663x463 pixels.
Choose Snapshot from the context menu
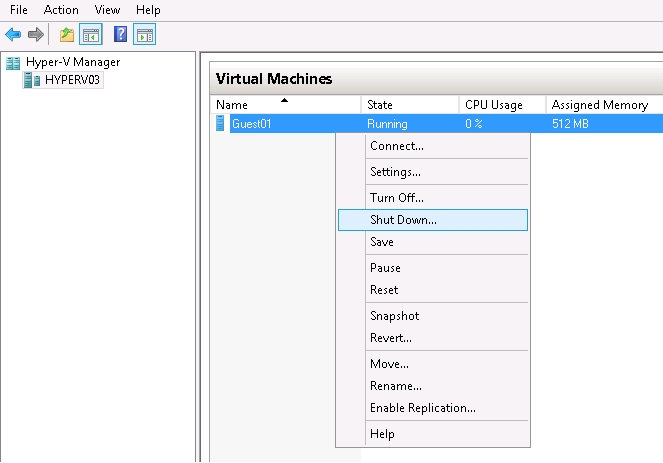[x=433, y=316]
